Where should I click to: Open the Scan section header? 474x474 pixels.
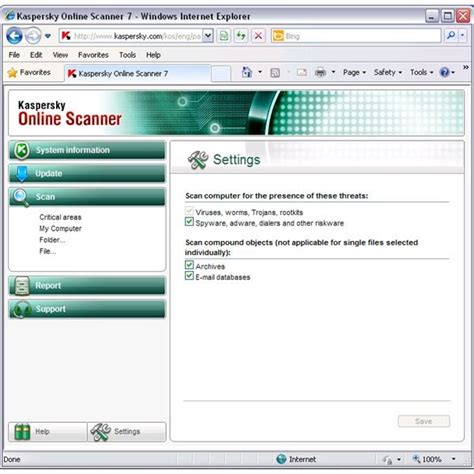(x=87, y=197)
